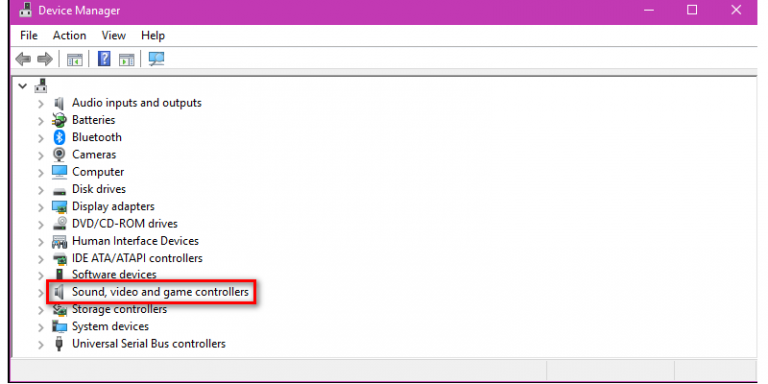Click the Scan for hardware changes monitor icon
Image resolution: width=768 pixels, height=384 pixels.
[x=156, y=59]
